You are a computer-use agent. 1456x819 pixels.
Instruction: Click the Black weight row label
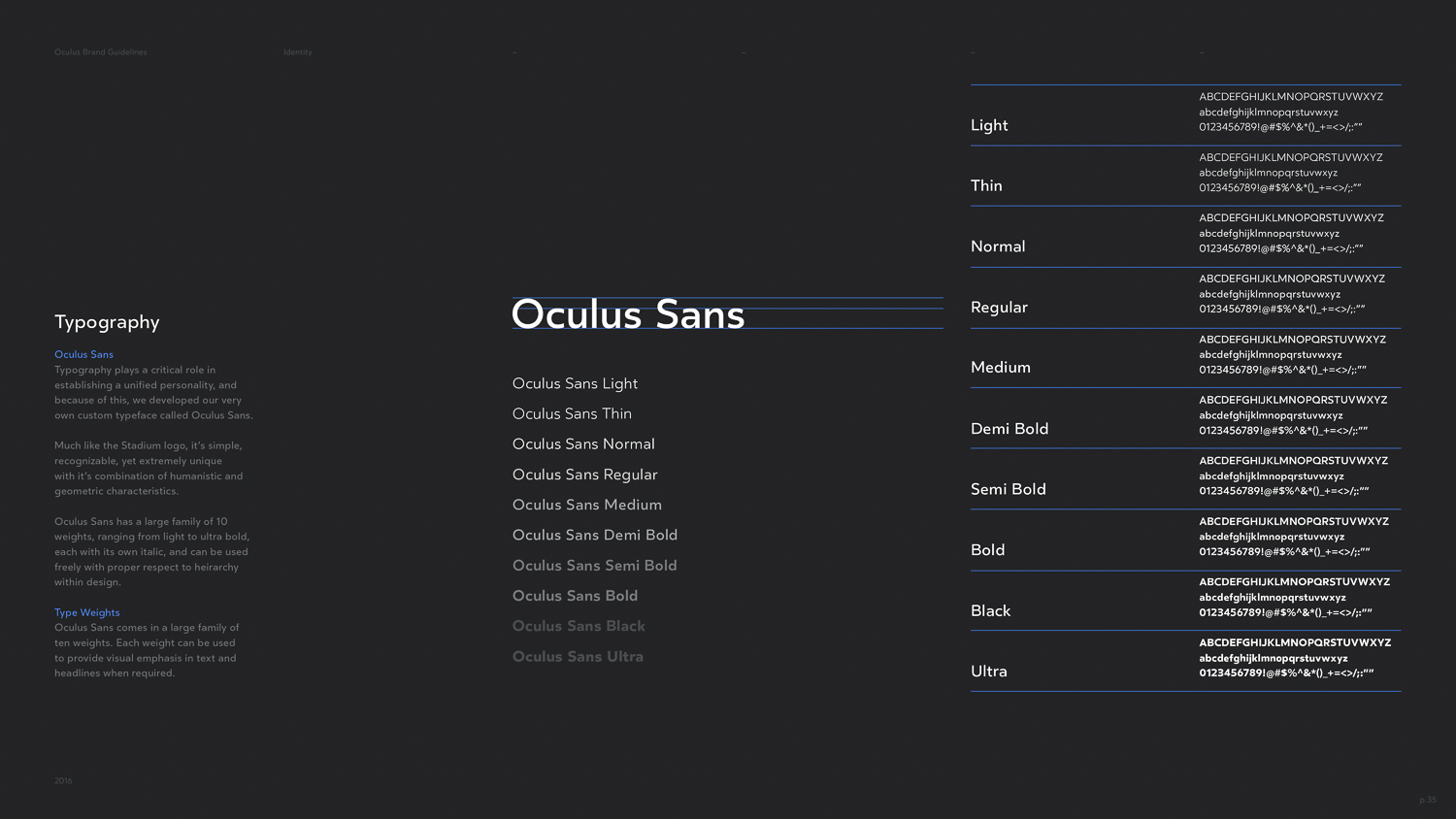tap(990, 610)
